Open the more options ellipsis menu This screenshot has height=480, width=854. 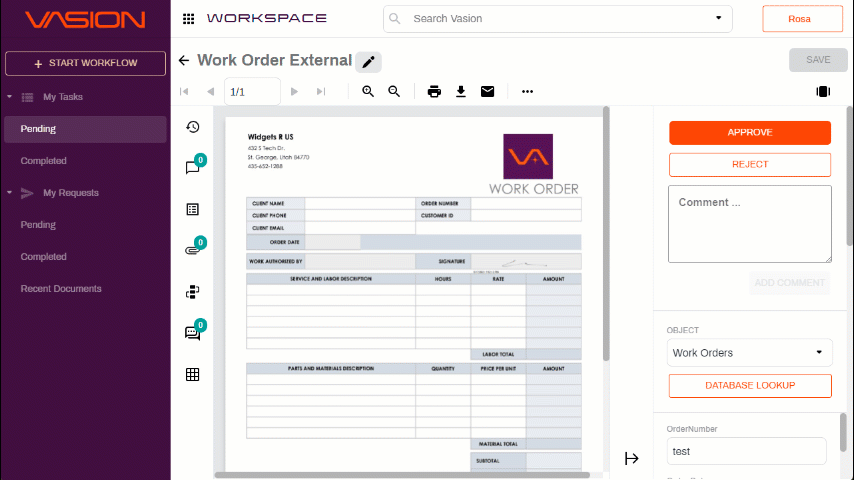pos(527,92)
